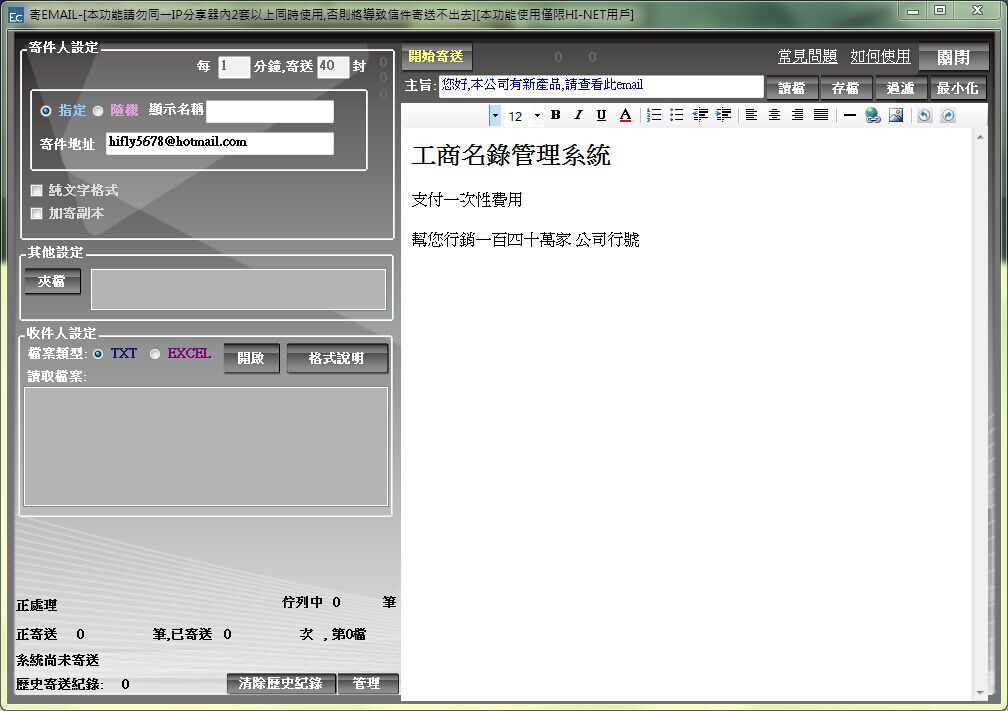
Task: Toggle bold text formatting
Action: pyautogui.click(x=555, y=115)
